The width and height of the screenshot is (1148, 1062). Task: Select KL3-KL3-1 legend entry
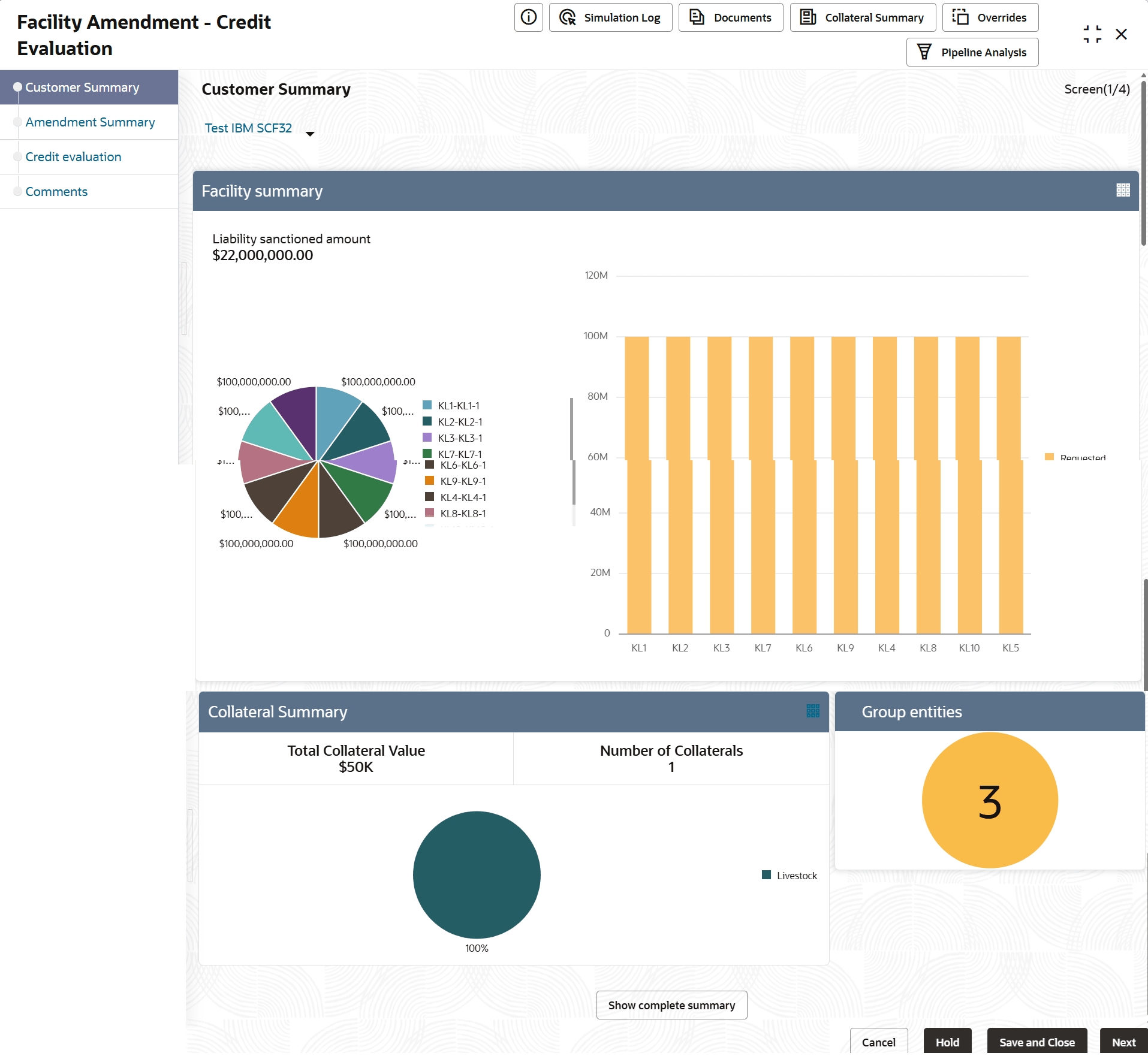453,438
